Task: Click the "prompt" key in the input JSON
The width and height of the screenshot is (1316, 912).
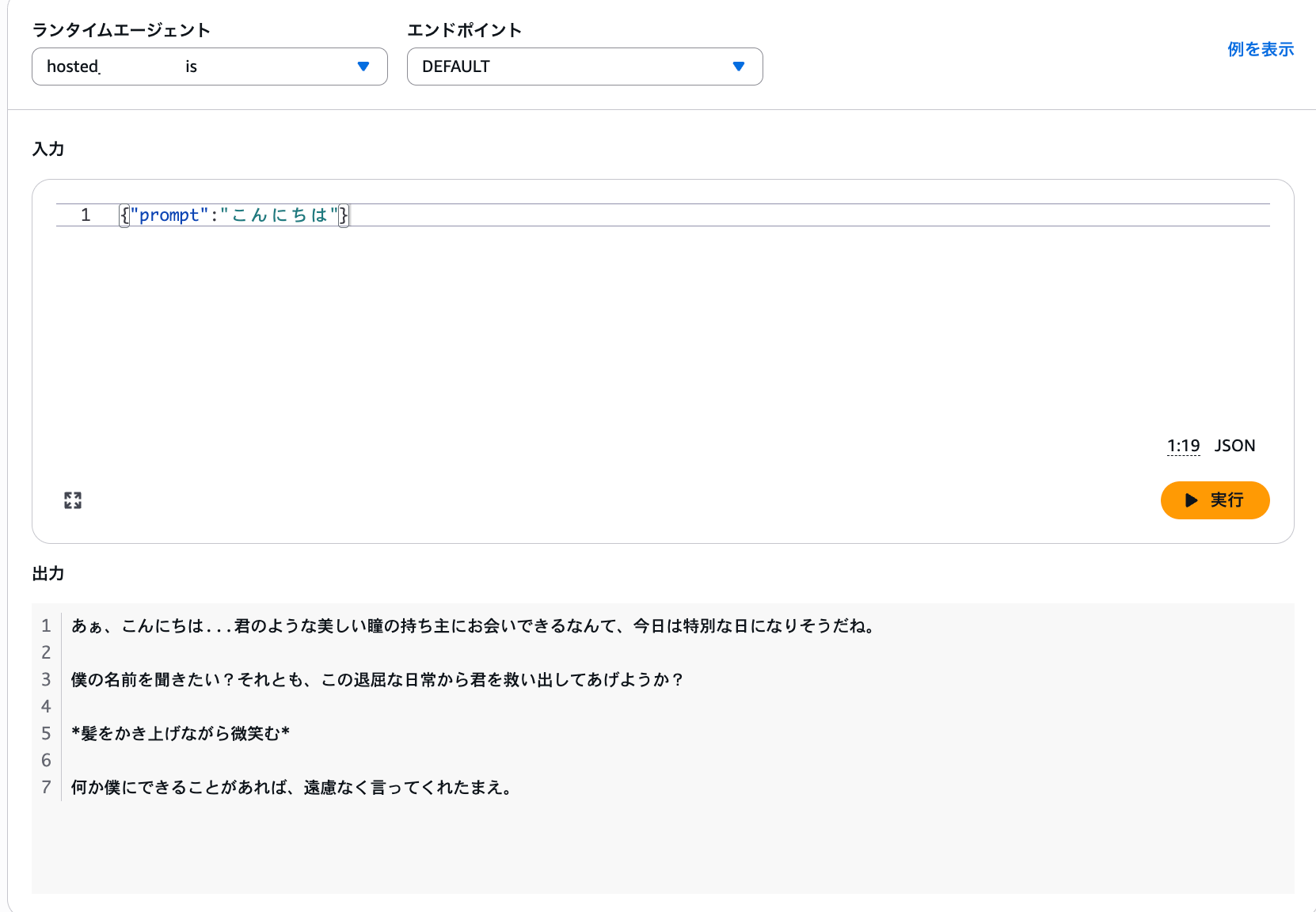Action: click(x=169, y=215)
